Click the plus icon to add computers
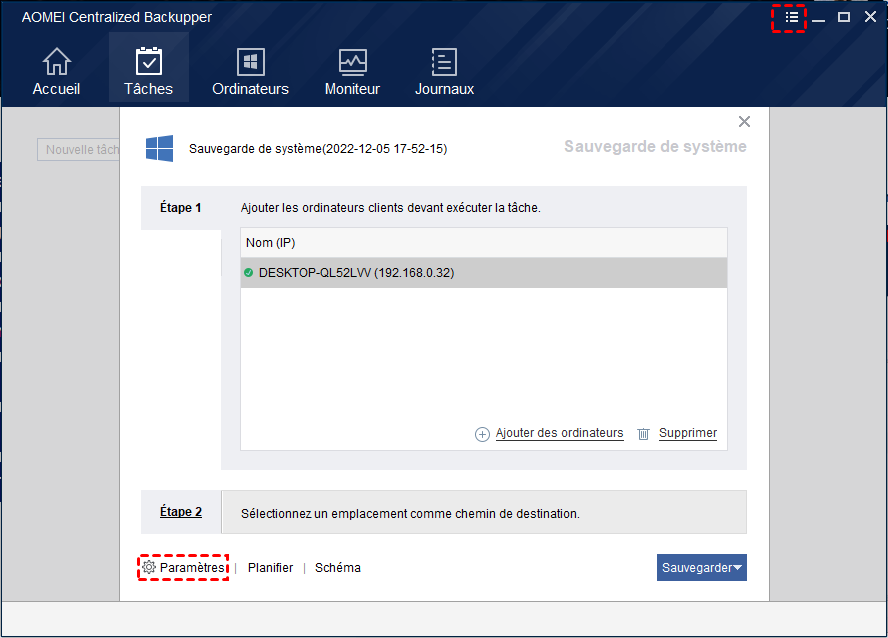Viewport: 888px width, 638px height. pyautogui.click(x=482, y=434)
